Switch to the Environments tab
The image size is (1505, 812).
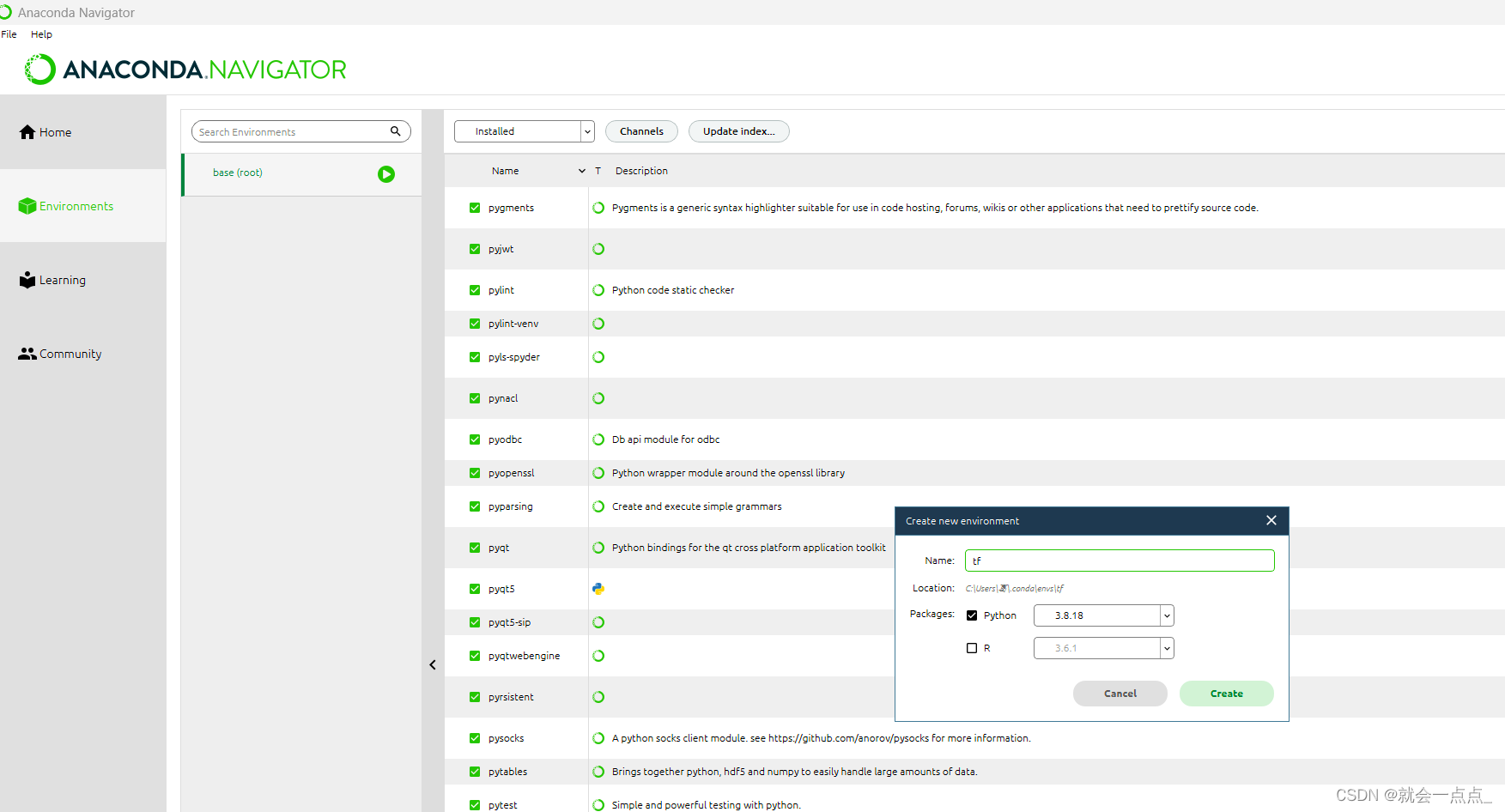point(83,206)
